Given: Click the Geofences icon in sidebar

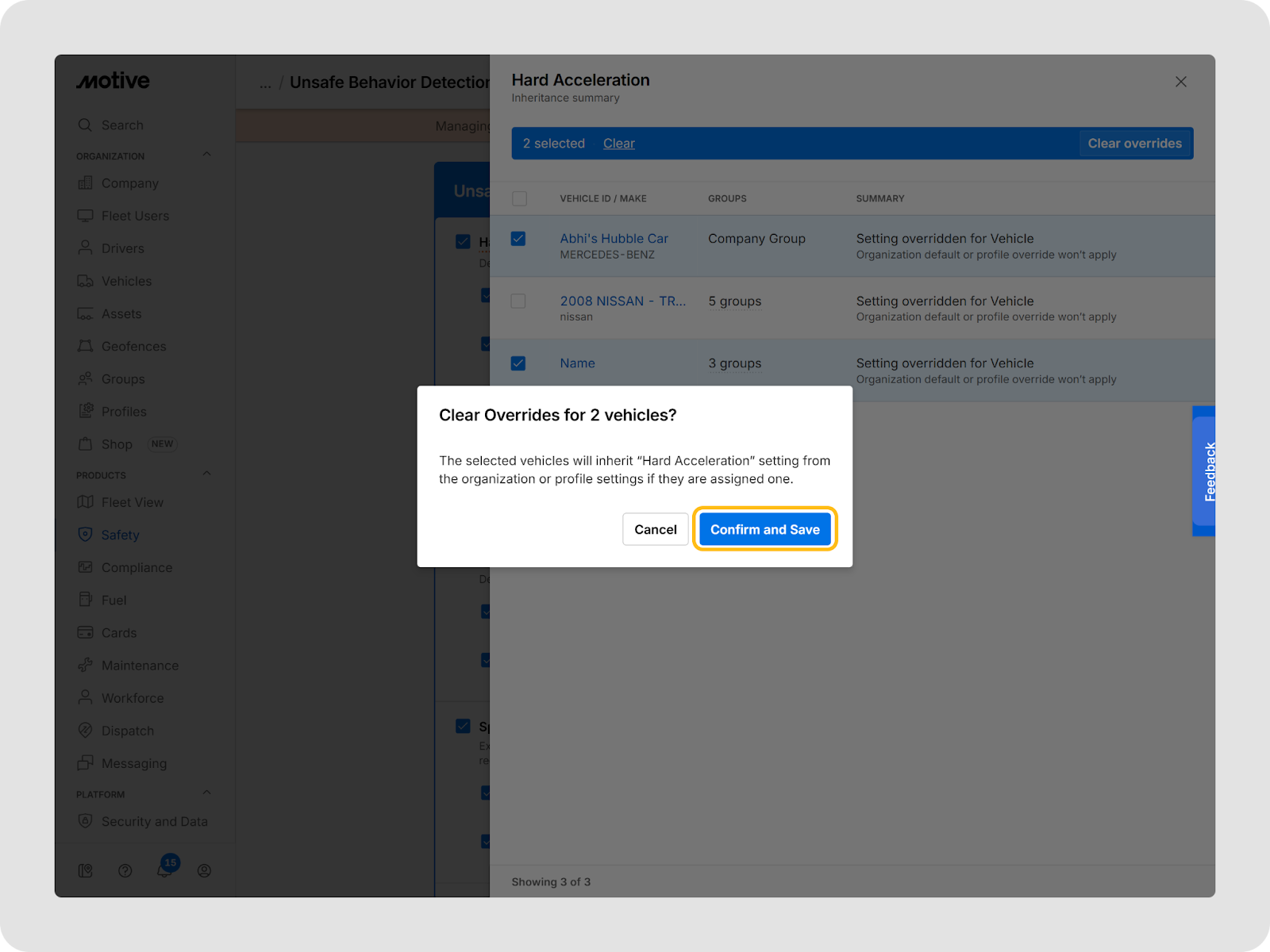Looking at the screenshot, I should coord(85,347).
